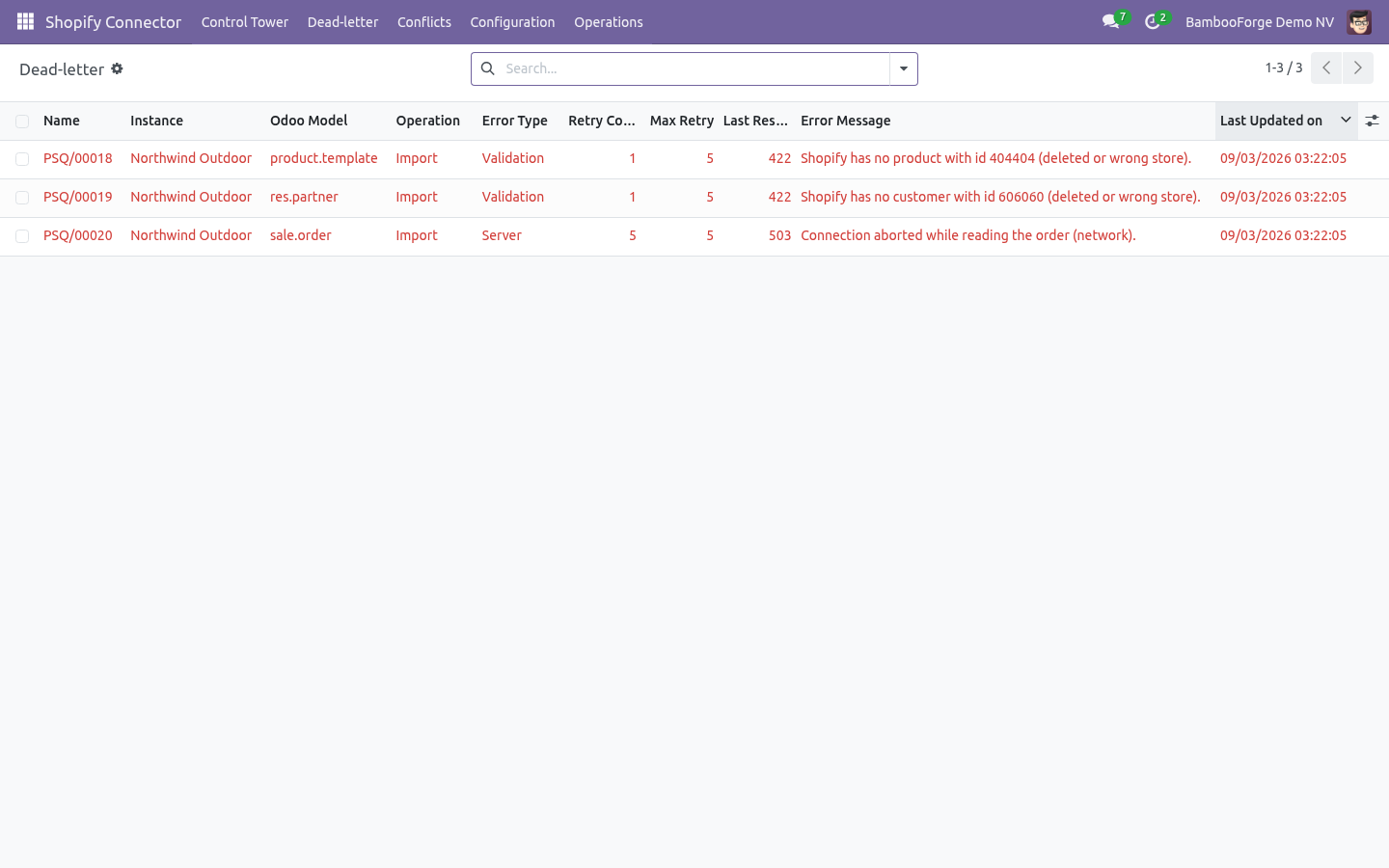Screen dimensions: 1389x868
Task: Open the Operations menu
Action: (x=609, y=21)
